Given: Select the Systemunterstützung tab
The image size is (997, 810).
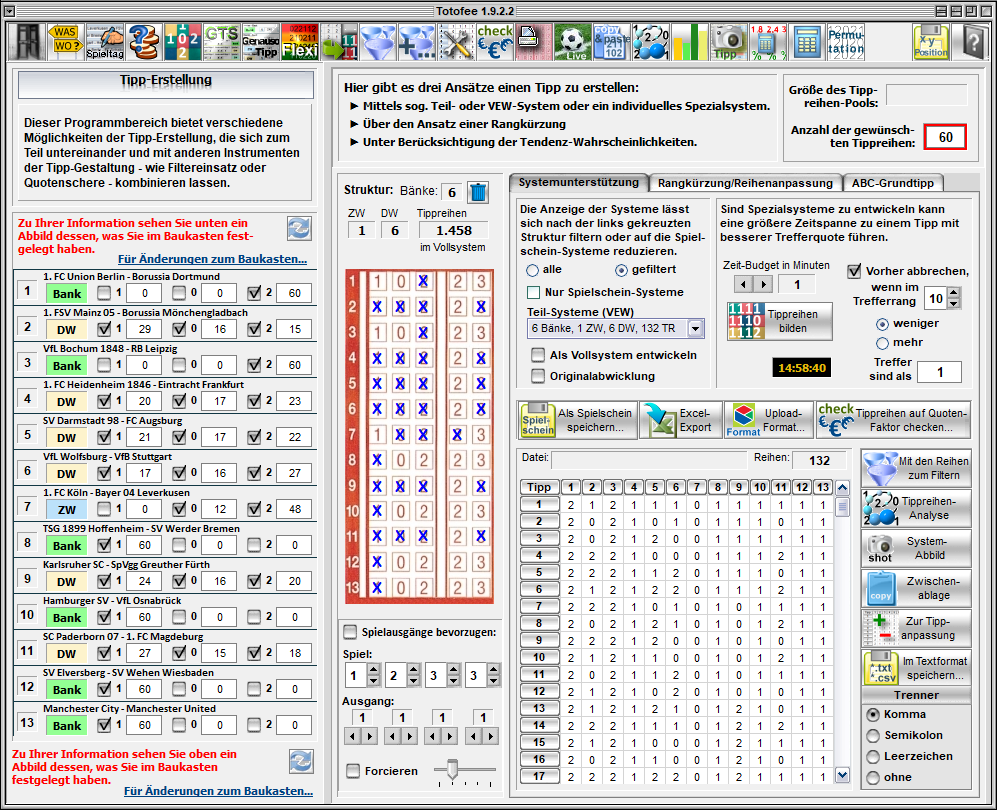Looking at the screenshot, I should tap(578, 182).
